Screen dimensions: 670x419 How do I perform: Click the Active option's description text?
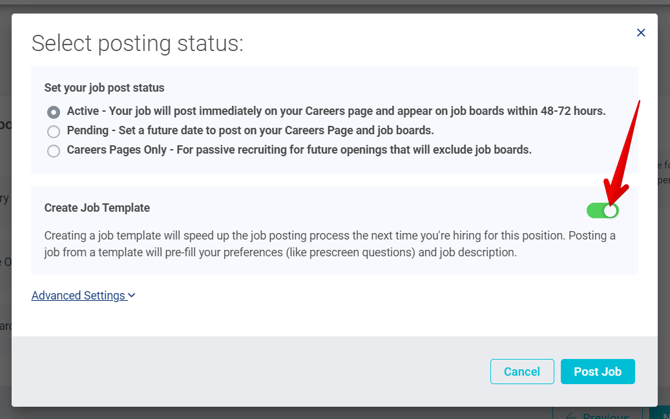336,111
